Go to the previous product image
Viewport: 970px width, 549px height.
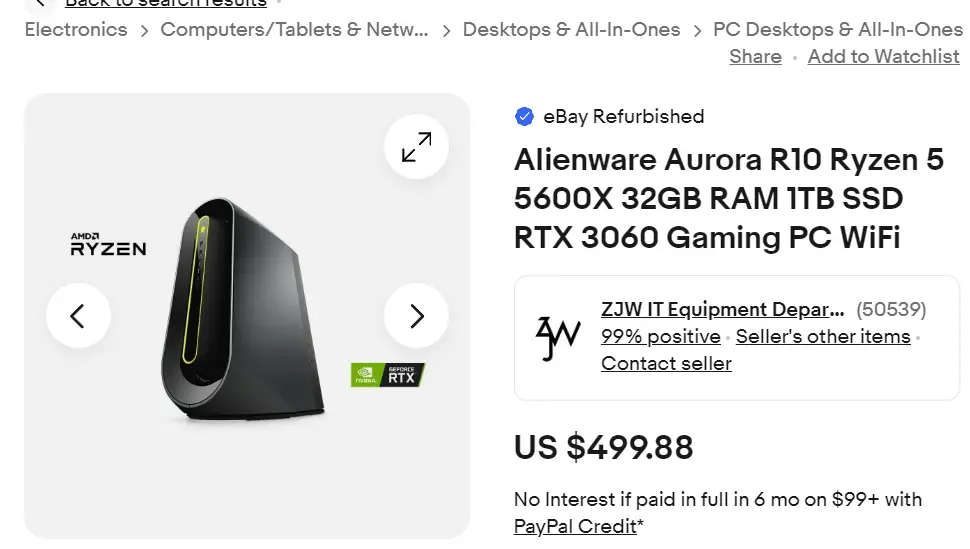pos(78,316)
